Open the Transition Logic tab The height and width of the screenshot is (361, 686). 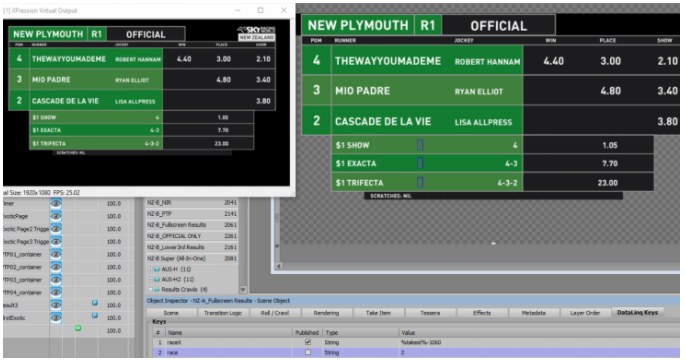pos(223,313)
